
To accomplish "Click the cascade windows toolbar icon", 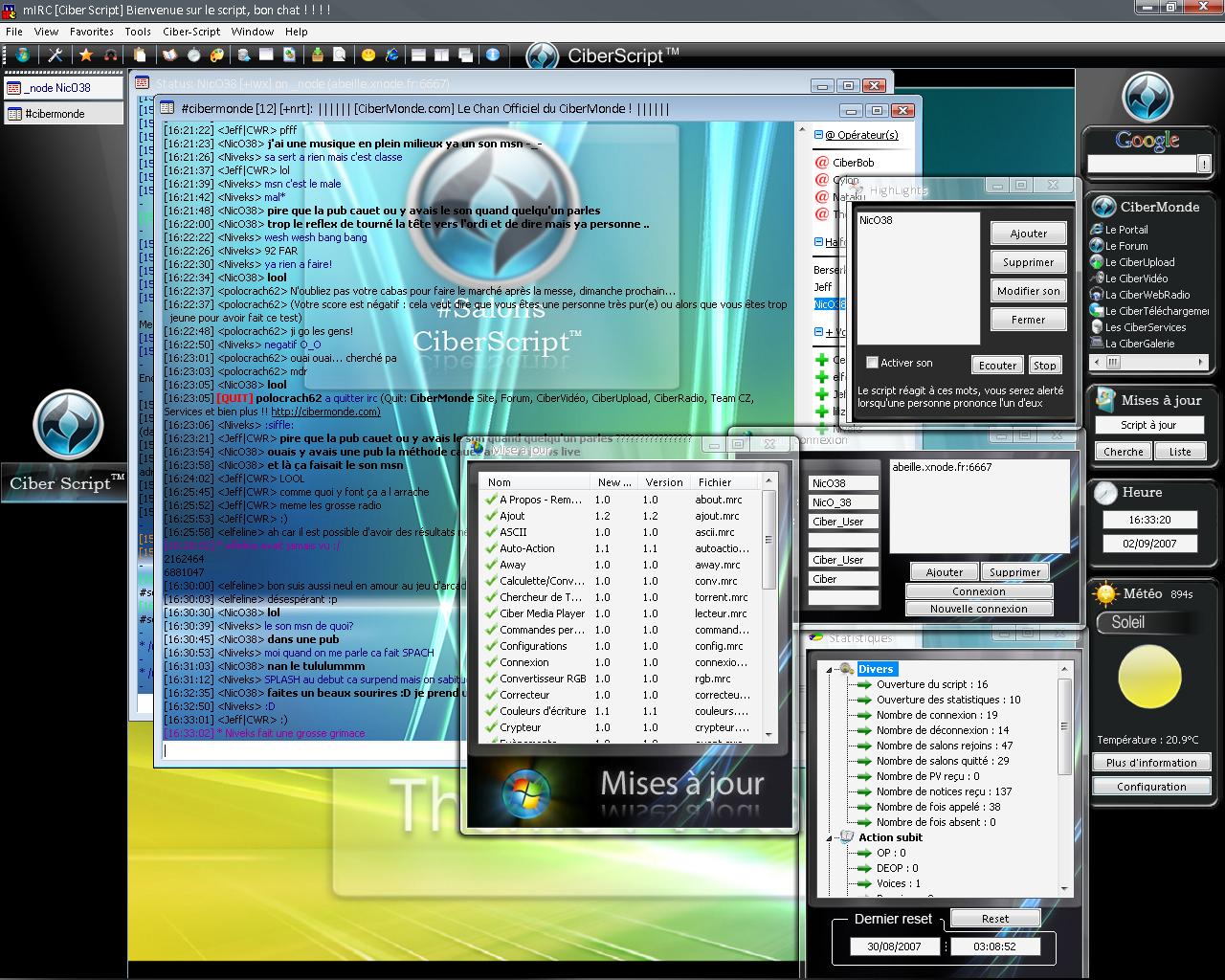I will pos(465,56).
